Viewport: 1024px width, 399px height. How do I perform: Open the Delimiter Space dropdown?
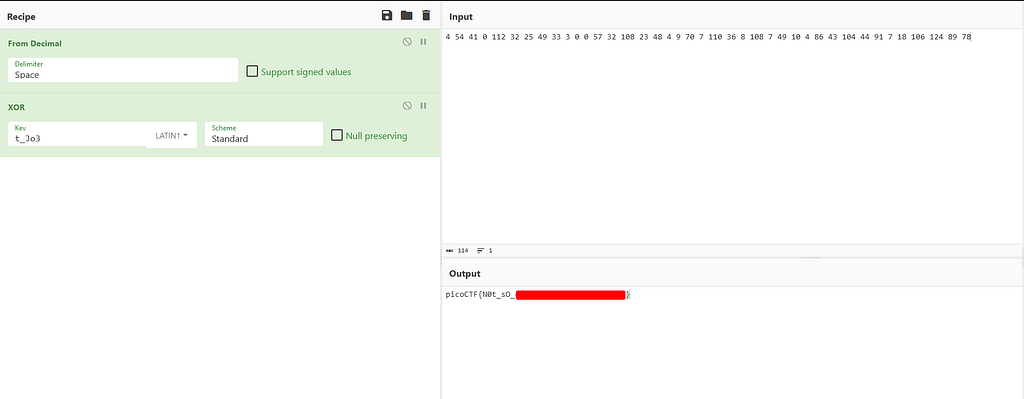(x=123, y=70)
